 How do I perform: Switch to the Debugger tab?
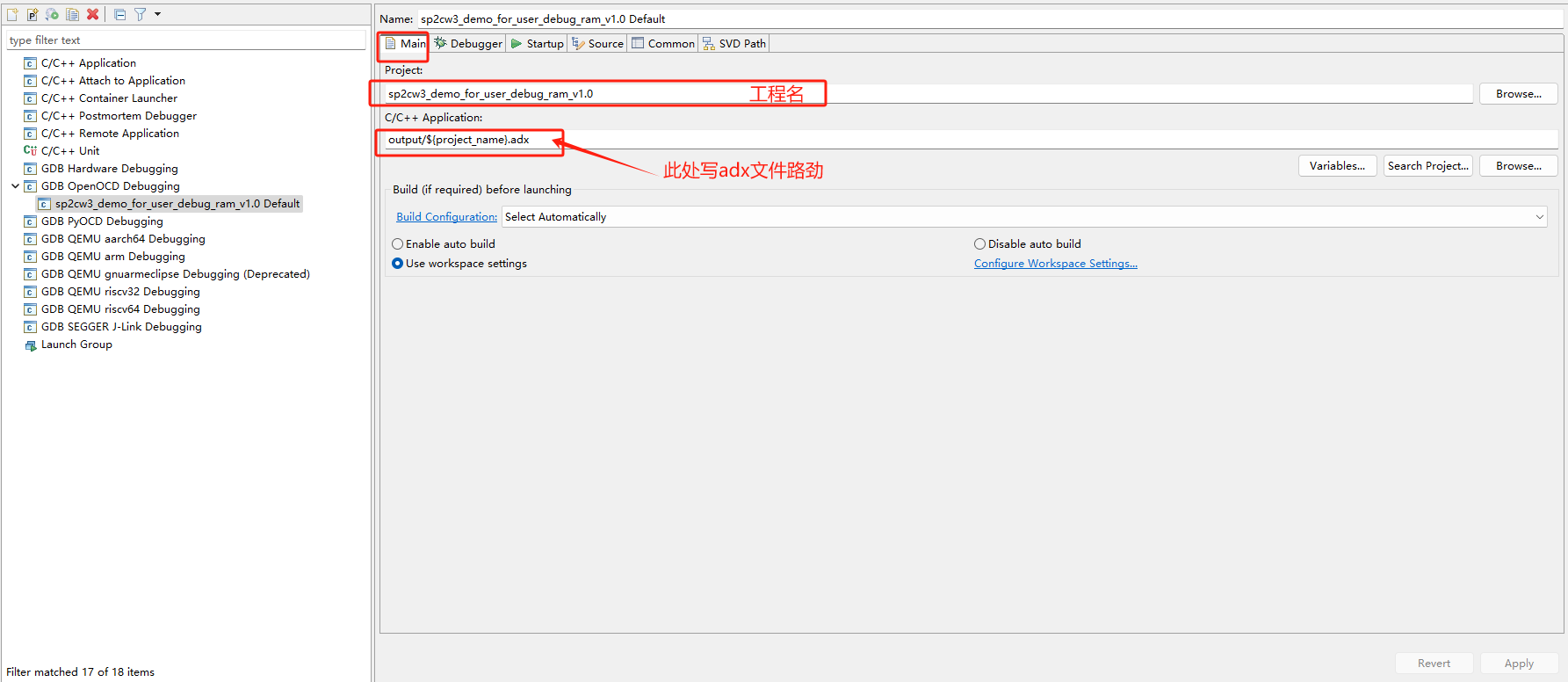(468, 43)
